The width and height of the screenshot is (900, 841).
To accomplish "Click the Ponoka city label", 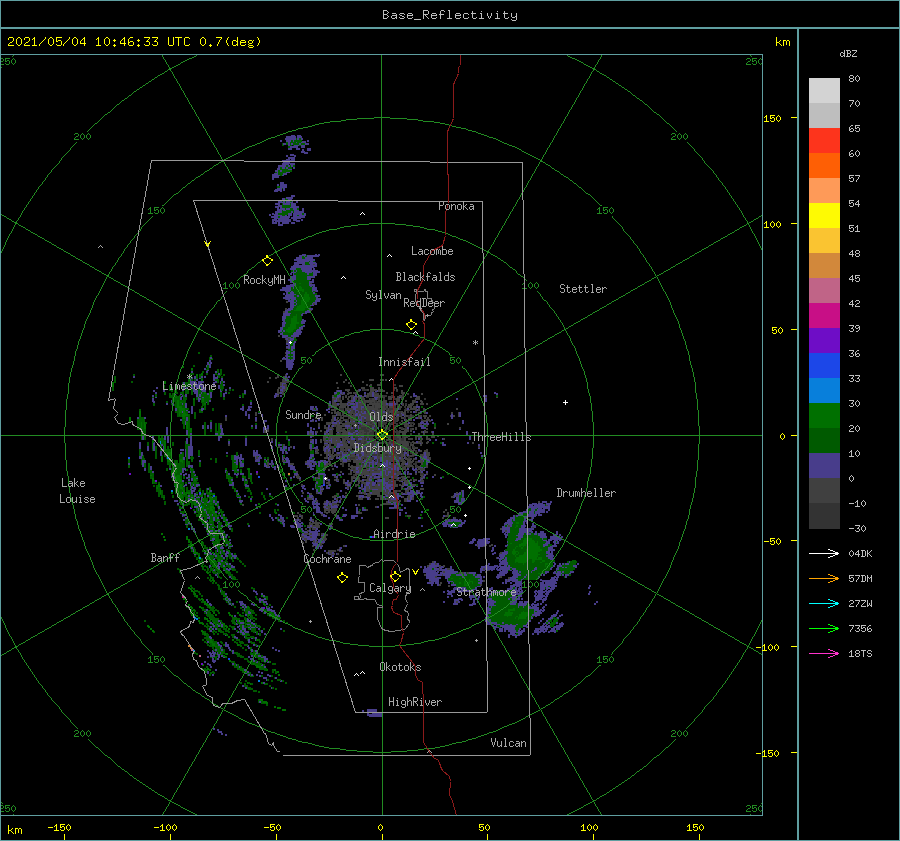I will click(x=456, y=206).
